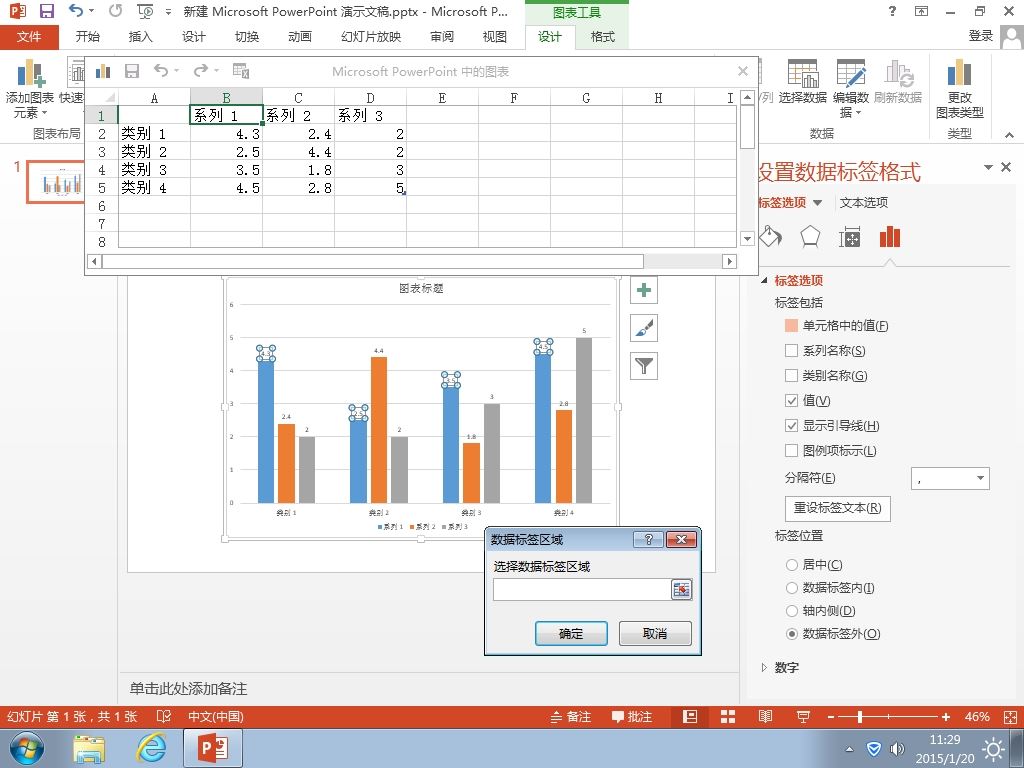Viewport: 1024px width, 768px height.
Task: Click Edit Data in Excel icon
Action: (x=241, y=71)
